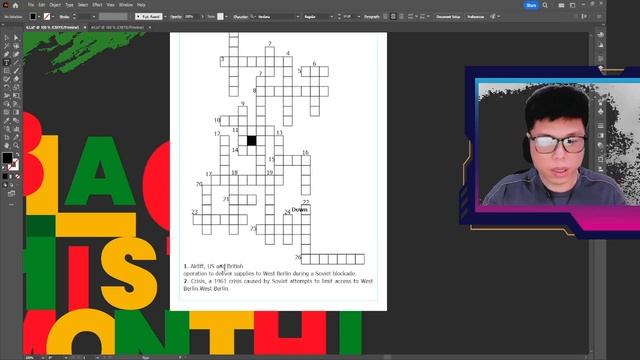Viewport: 640px width, 360px height.
Task: Select the Selection tool
Action: [7, 38]
